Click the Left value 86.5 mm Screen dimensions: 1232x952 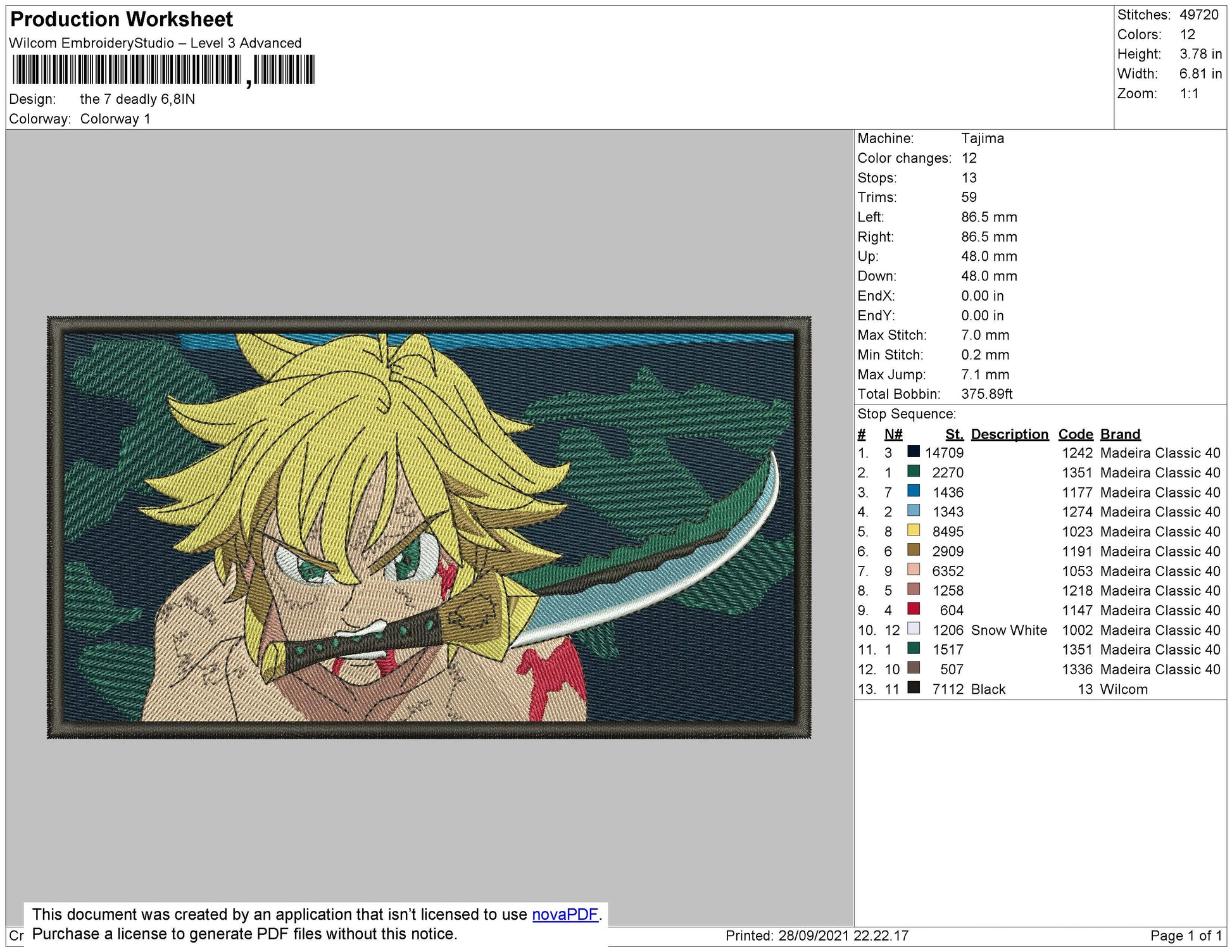pyautogui.click(x=989, y=217)
